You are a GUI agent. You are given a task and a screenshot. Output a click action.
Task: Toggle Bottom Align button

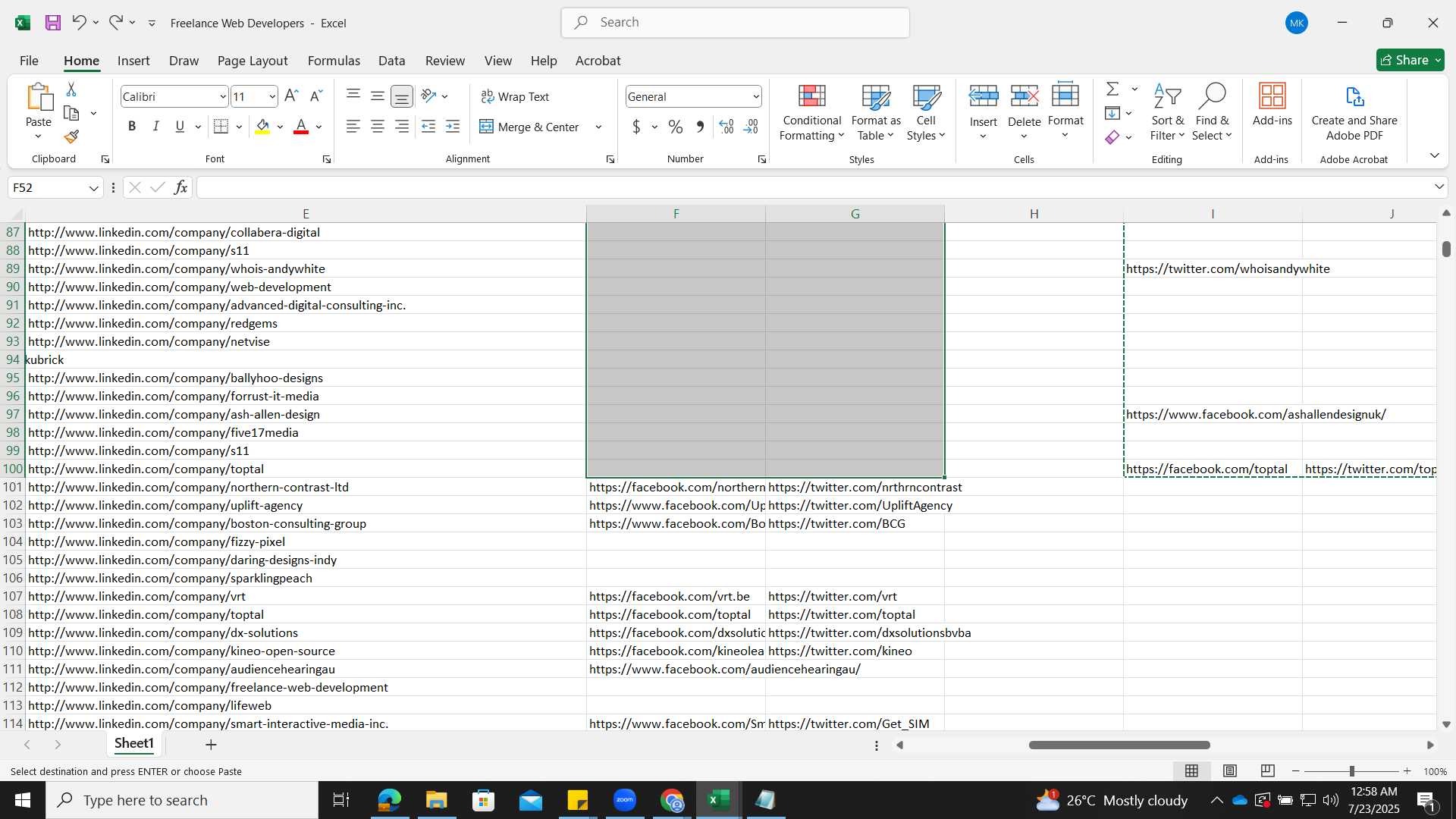click(x=402, y=96)
